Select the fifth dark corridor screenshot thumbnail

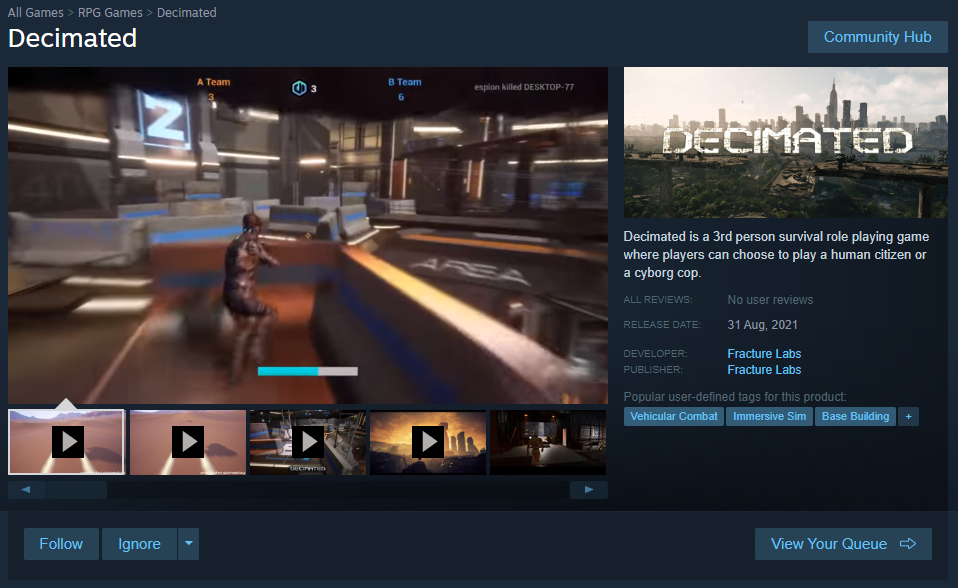pyautogui.click(x=548, y=442)
